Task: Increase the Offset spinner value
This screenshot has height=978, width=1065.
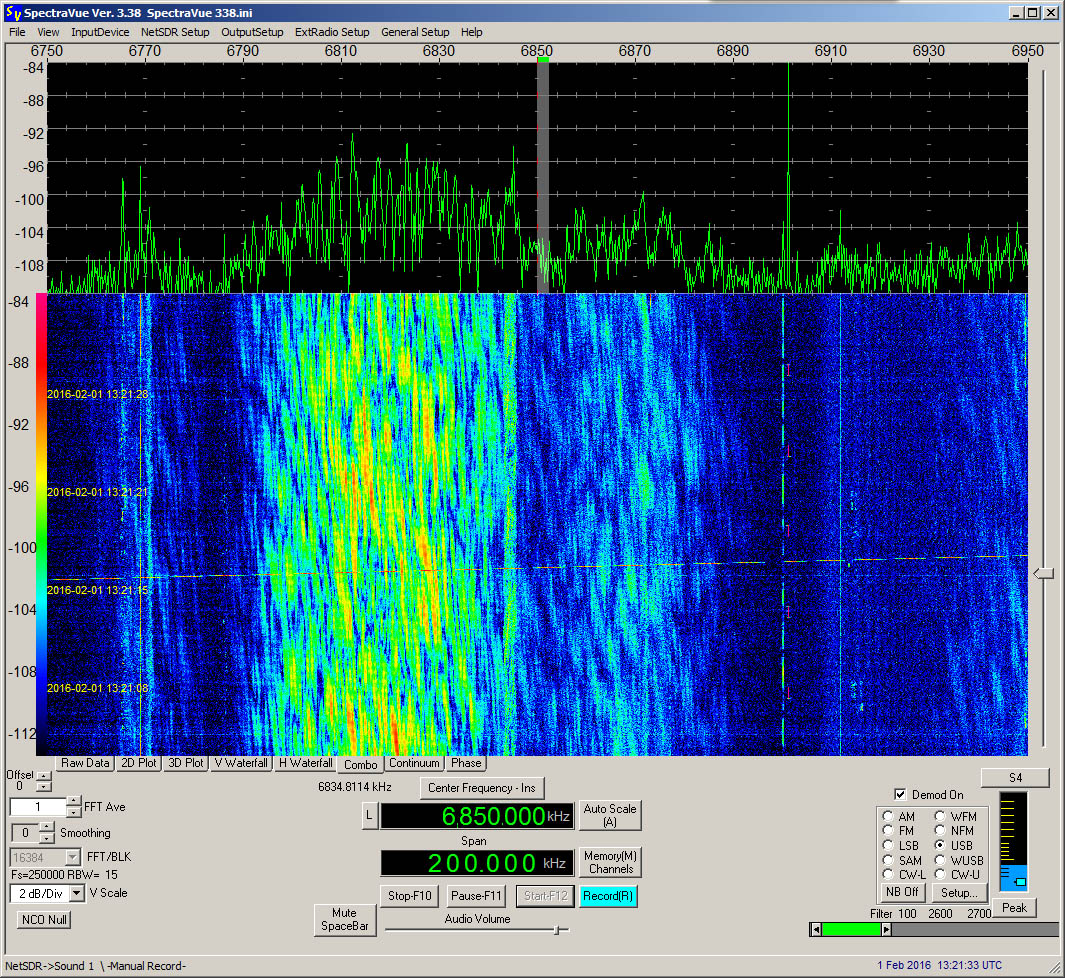Action: (x=43, y=776)
